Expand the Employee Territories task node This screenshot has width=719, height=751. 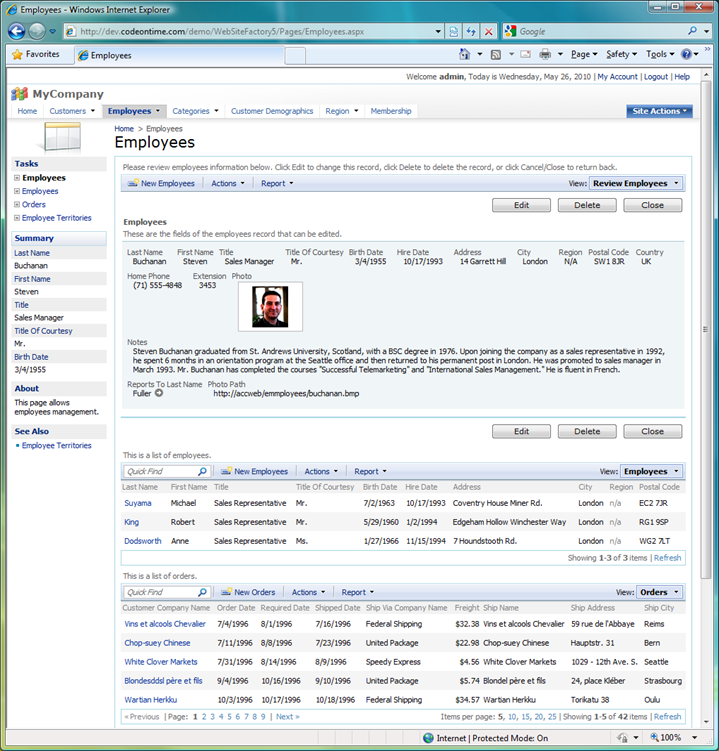click(x=17, y=218)
